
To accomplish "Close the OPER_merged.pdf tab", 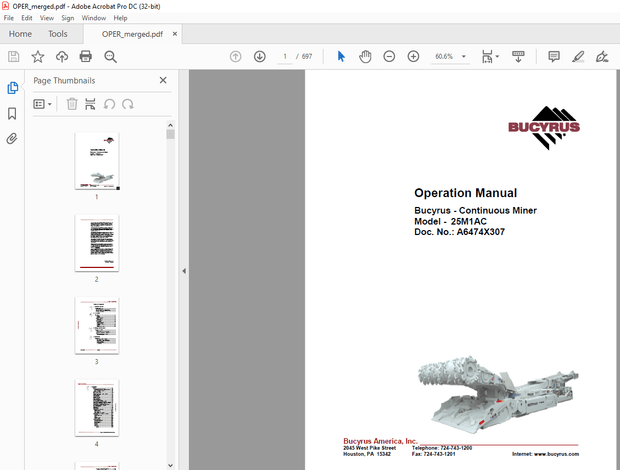I will pyautogui.click(x=175, y=34).
